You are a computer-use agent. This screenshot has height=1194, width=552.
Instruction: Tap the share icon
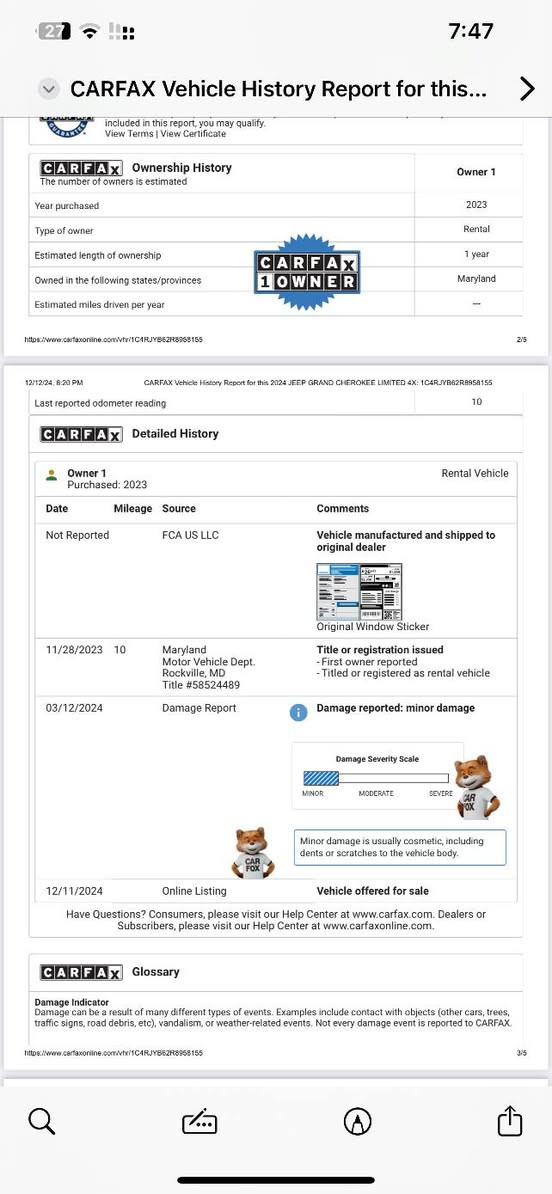(x=510, y=1120)
